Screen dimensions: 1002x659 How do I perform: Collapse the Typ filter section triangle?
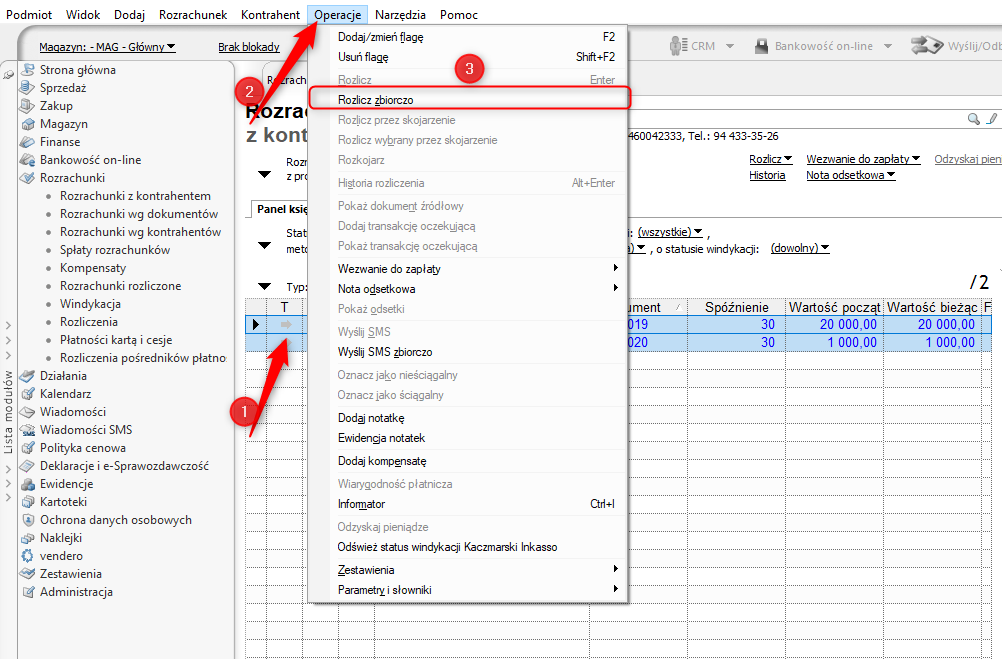pos(265,287)
